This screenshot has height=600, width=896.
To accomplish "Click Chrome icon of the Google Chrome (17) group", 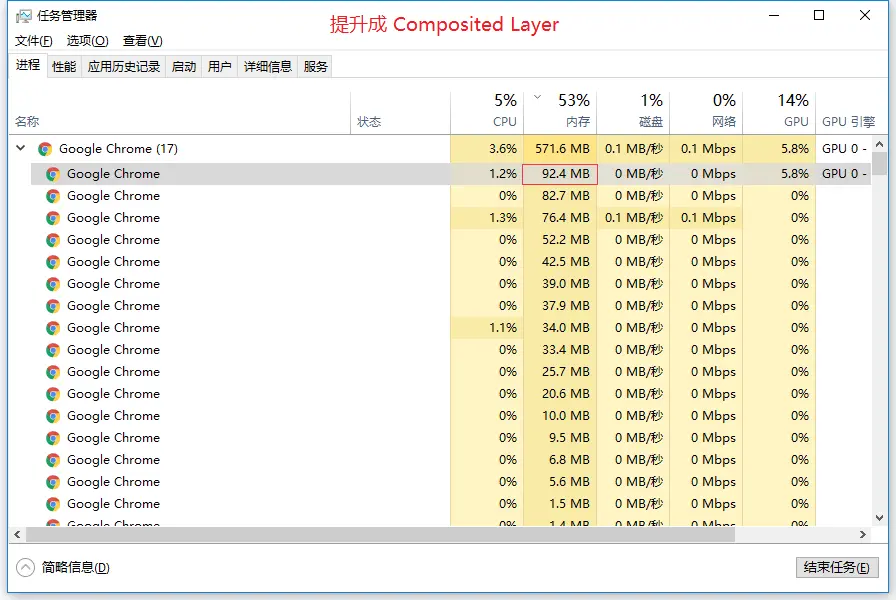I will coord(45,149).
